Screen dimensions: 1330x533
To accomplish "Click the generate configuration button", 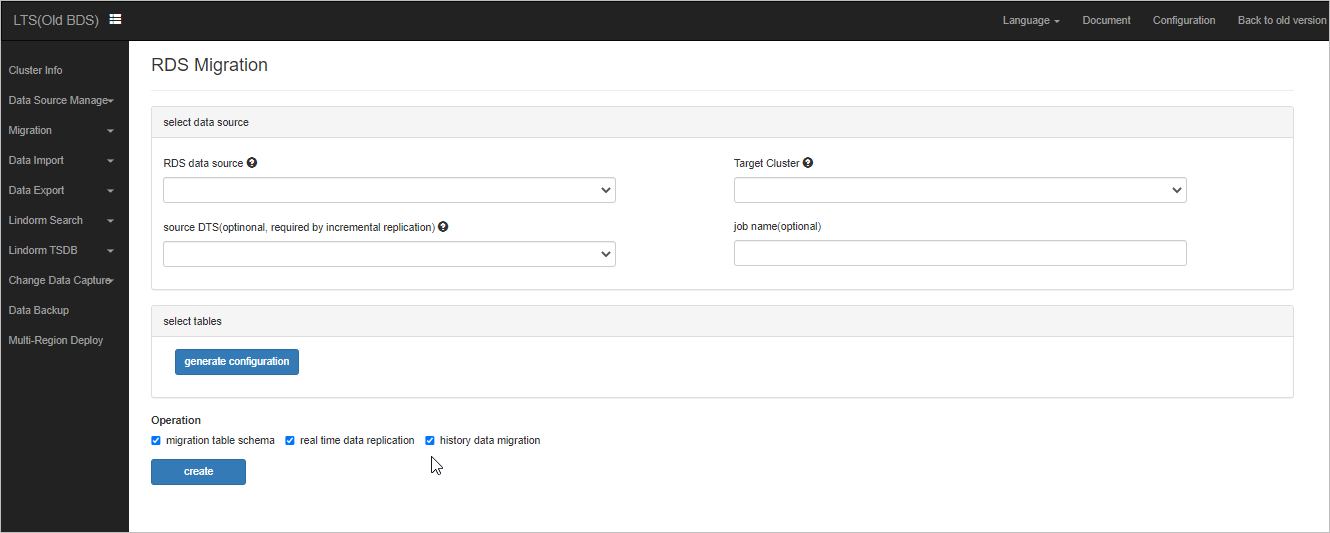I will tap(237, 362).
